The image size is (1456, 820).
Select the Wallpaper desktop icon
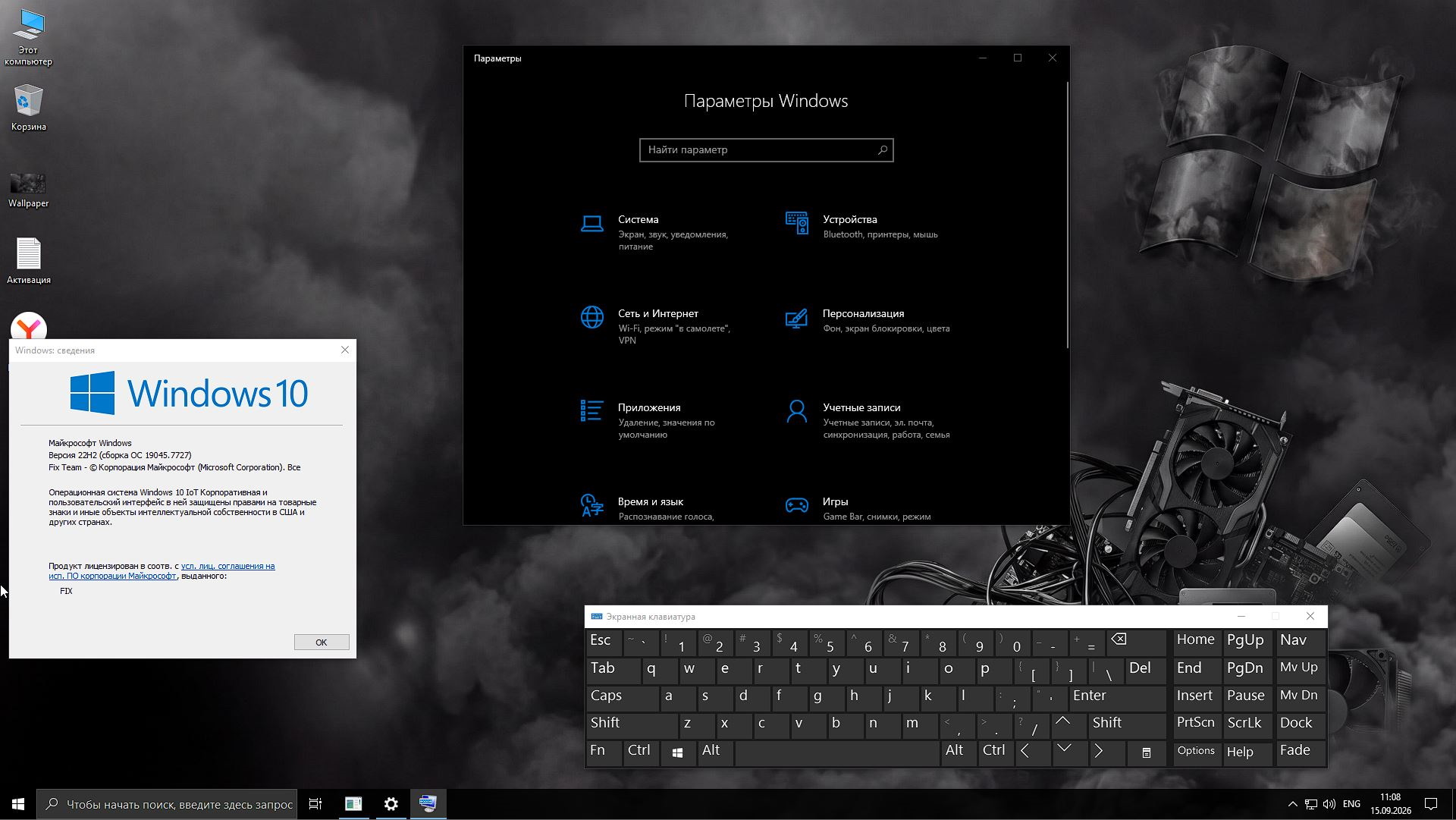tap(29, 190)
